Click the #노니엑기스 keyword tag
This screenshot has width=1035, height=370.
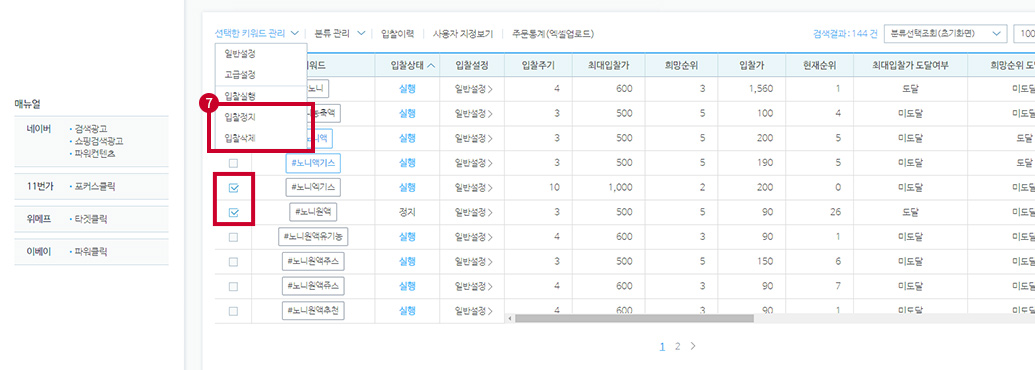(314, 188)
